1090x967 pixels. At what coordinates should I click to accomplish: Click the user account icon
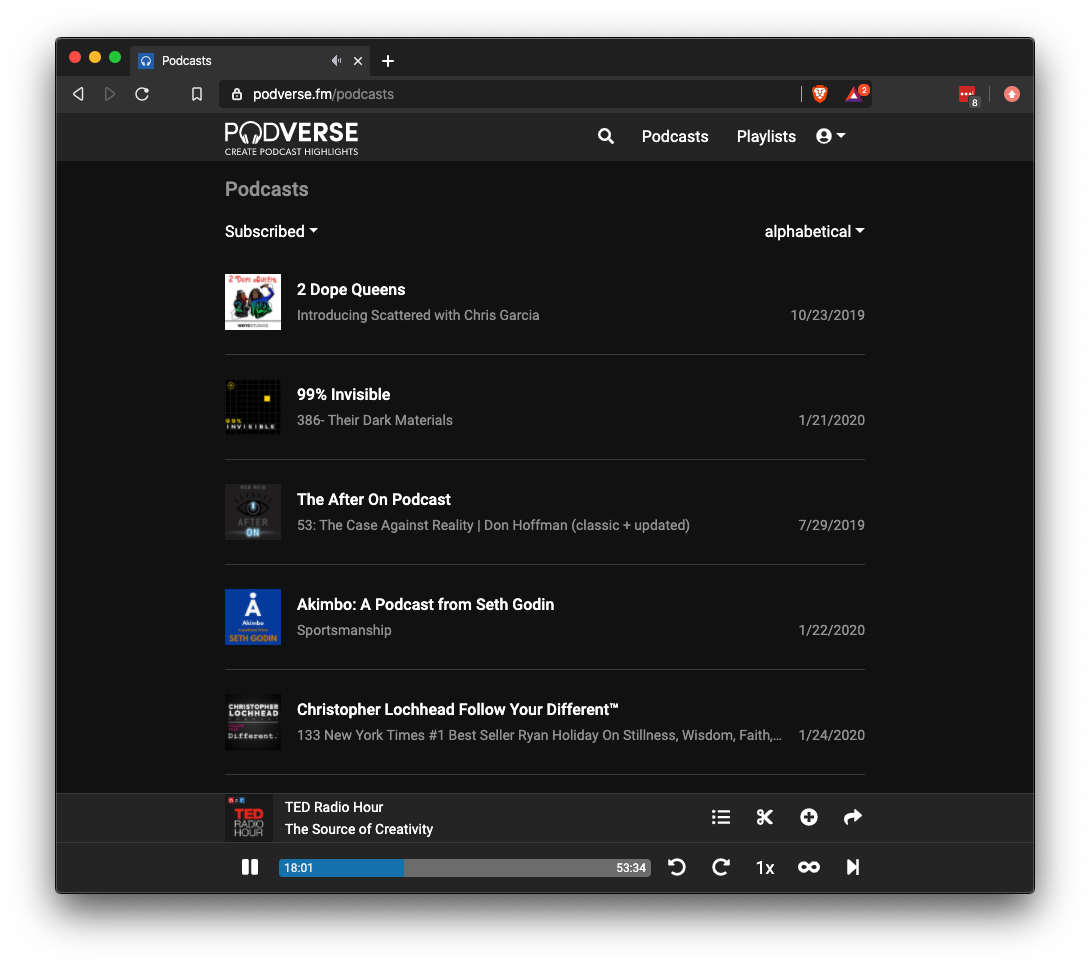point(822,136)
